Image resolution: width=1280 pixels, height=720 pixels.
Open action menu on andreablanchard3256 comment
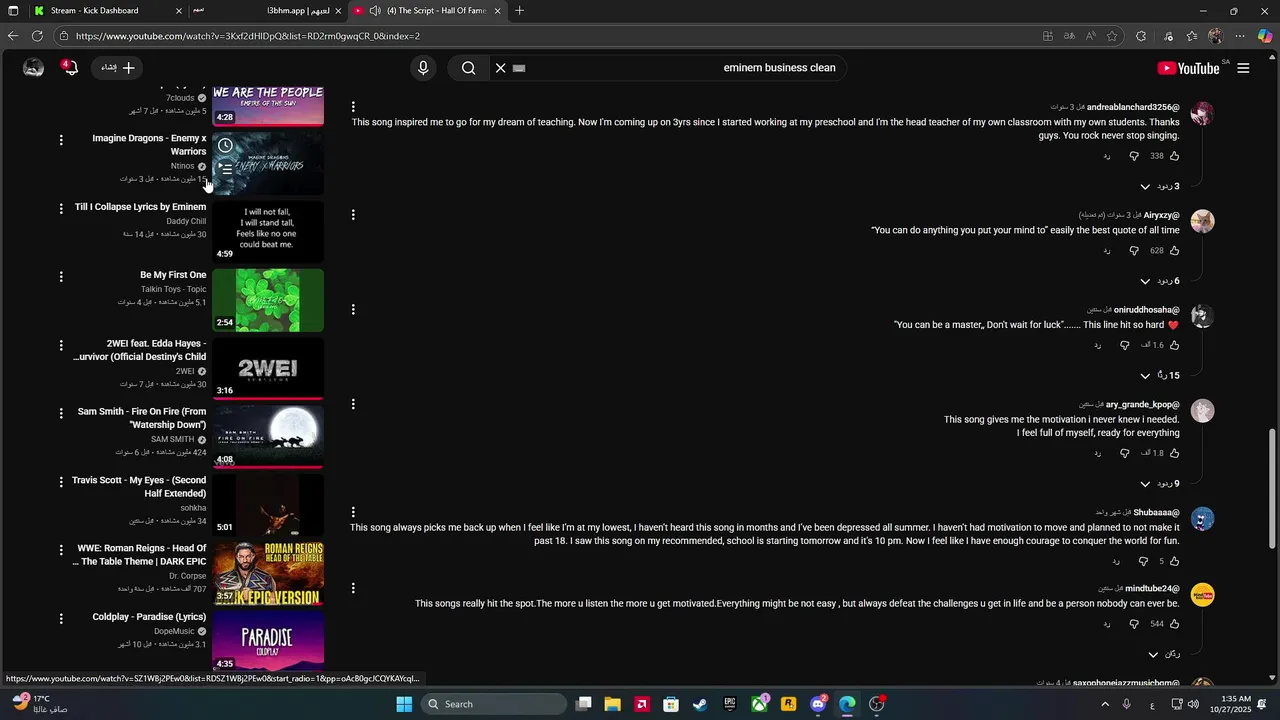353,107
